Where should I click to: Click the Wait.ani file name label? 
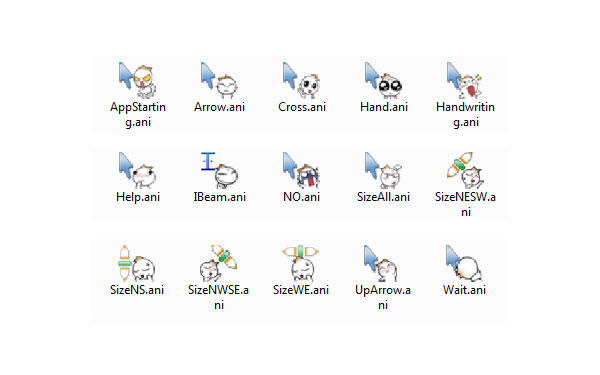[x=464, y=290]
